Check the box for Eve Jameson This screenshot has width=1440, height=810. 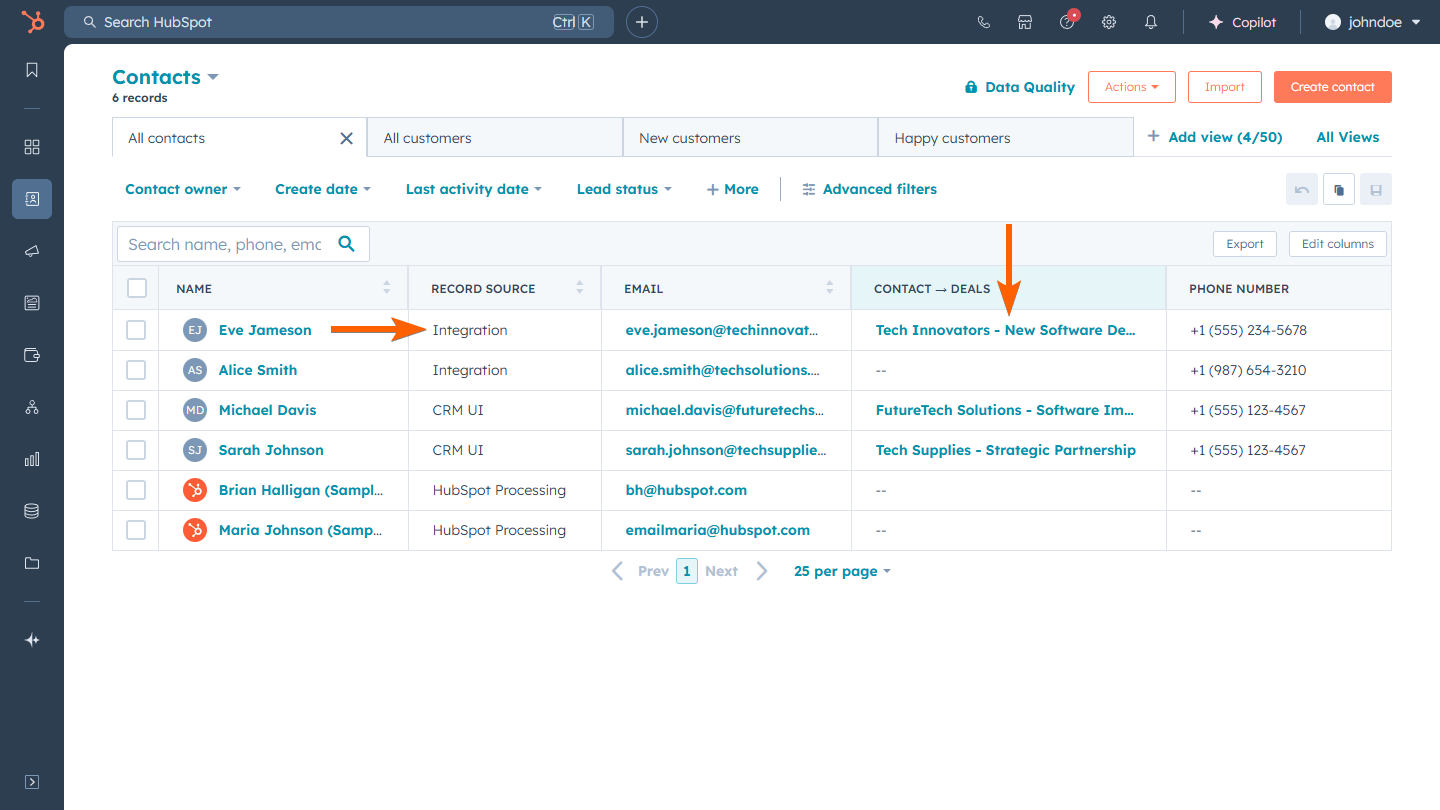point(136,330)
